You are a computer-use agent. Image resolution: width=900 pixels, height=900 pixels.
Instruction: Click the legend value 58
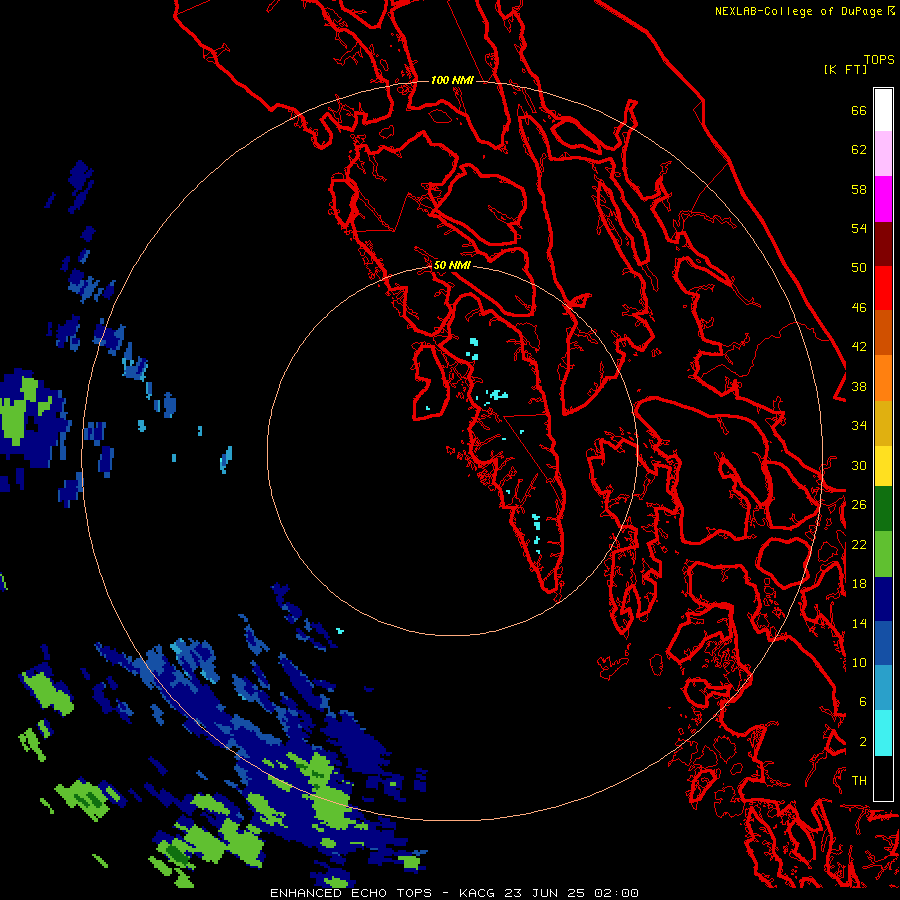pos(859,189)
